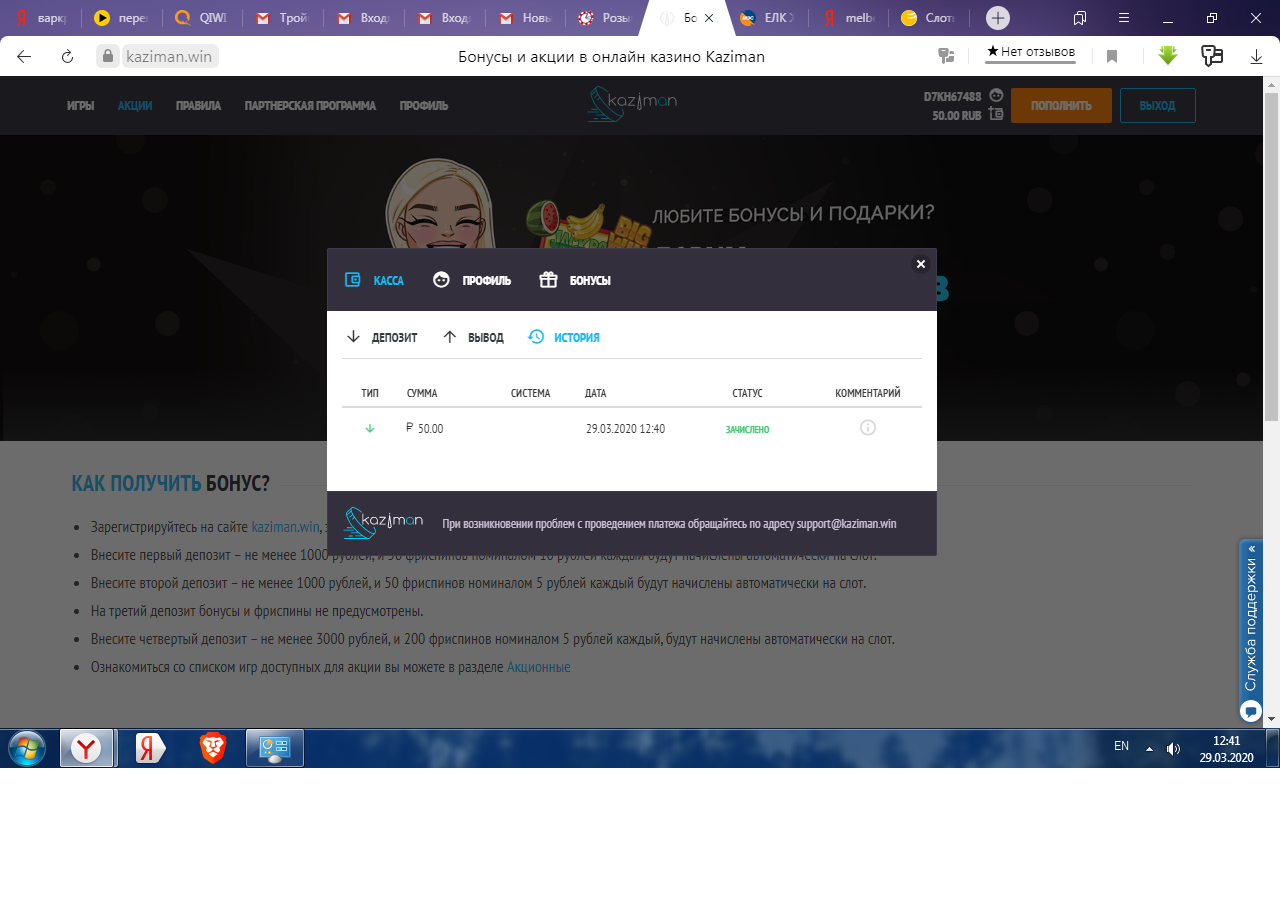Close the active Бонусы browser tab
1280x912 pixels.
tap(708, 18)
